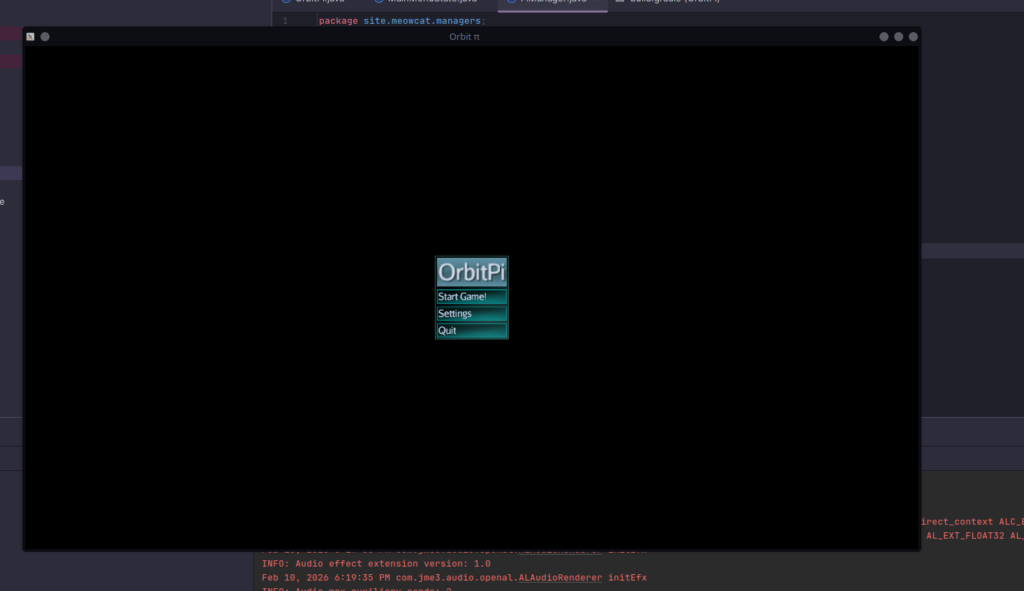Click the round pin button beside window icon
Viewport: 1024px width, 591px height.
[x=45, y=37]
